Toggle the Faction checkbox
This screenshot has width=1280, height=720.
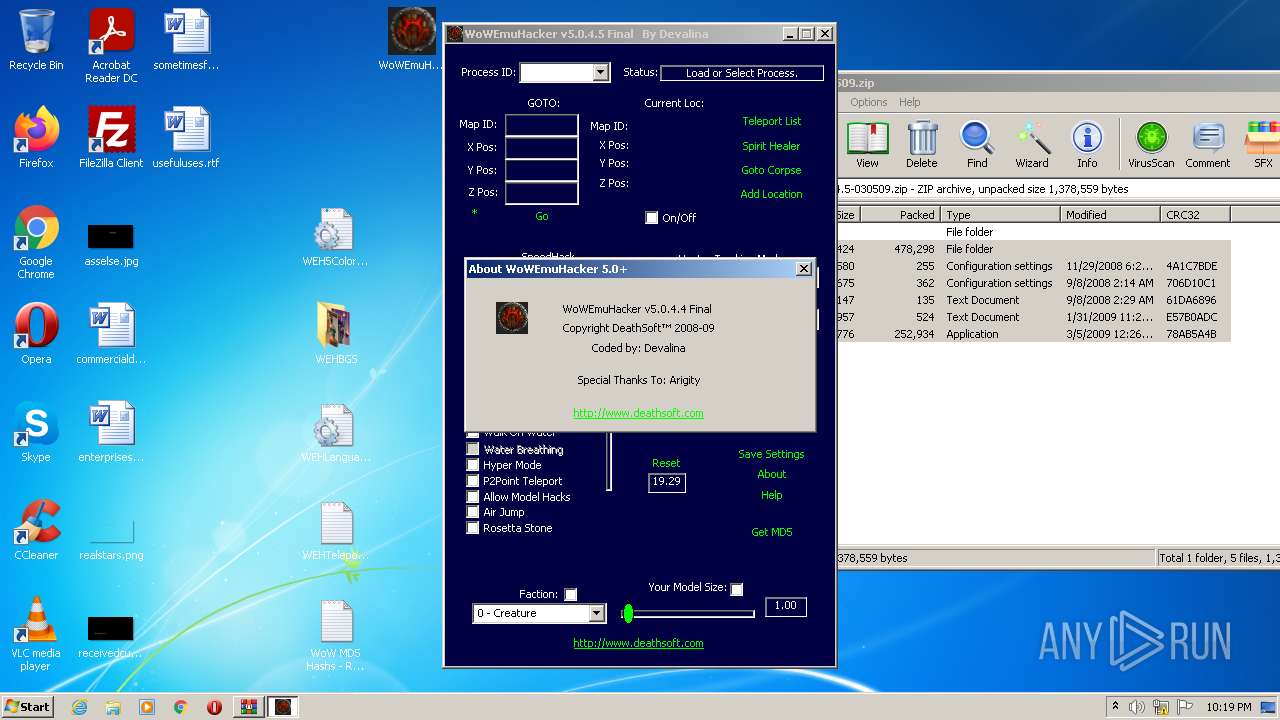570,595
